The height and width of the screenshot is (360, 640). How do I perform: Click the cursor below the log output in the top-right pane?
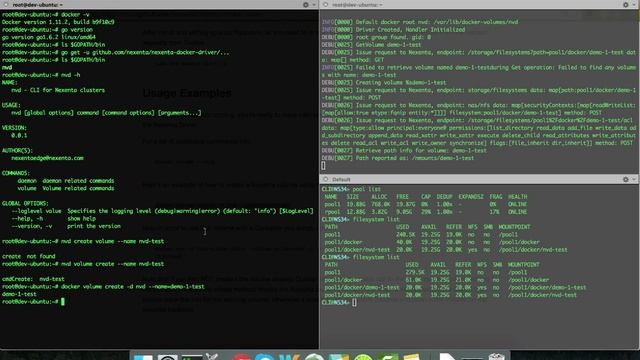[x=323, y=166]
